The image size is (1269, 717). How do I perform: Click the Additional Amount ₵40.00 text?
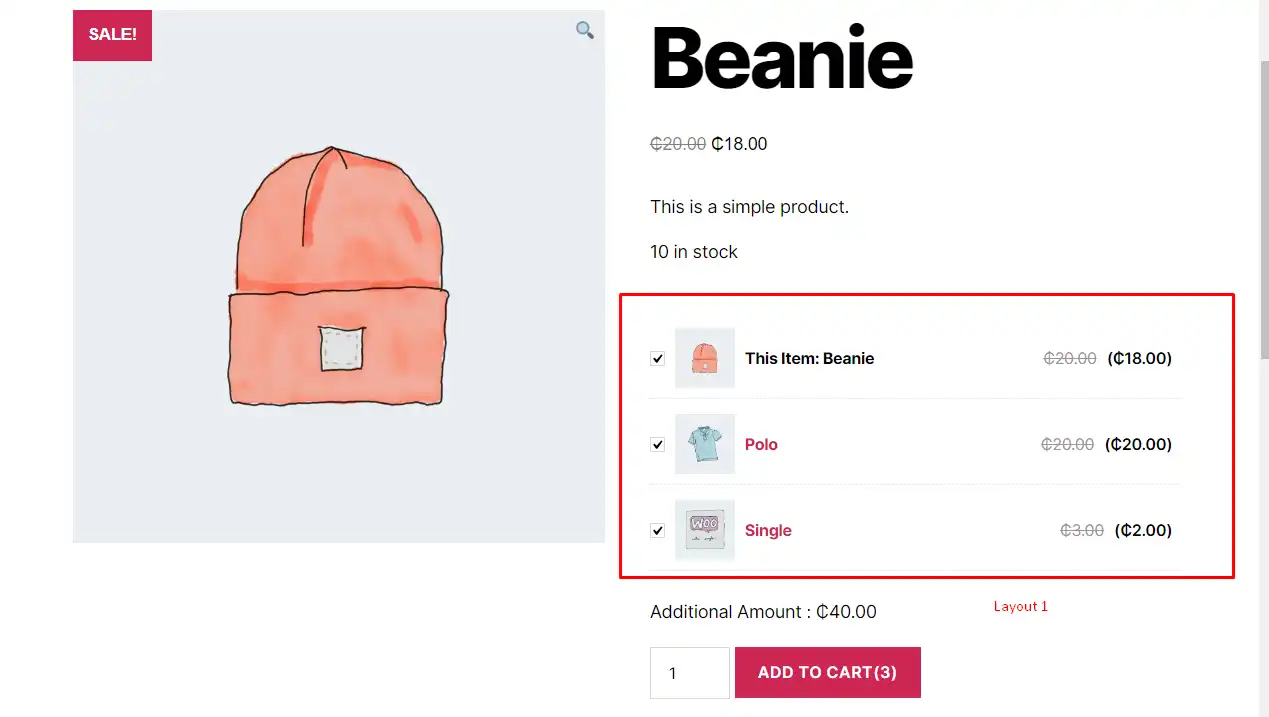tap(763, 612)
